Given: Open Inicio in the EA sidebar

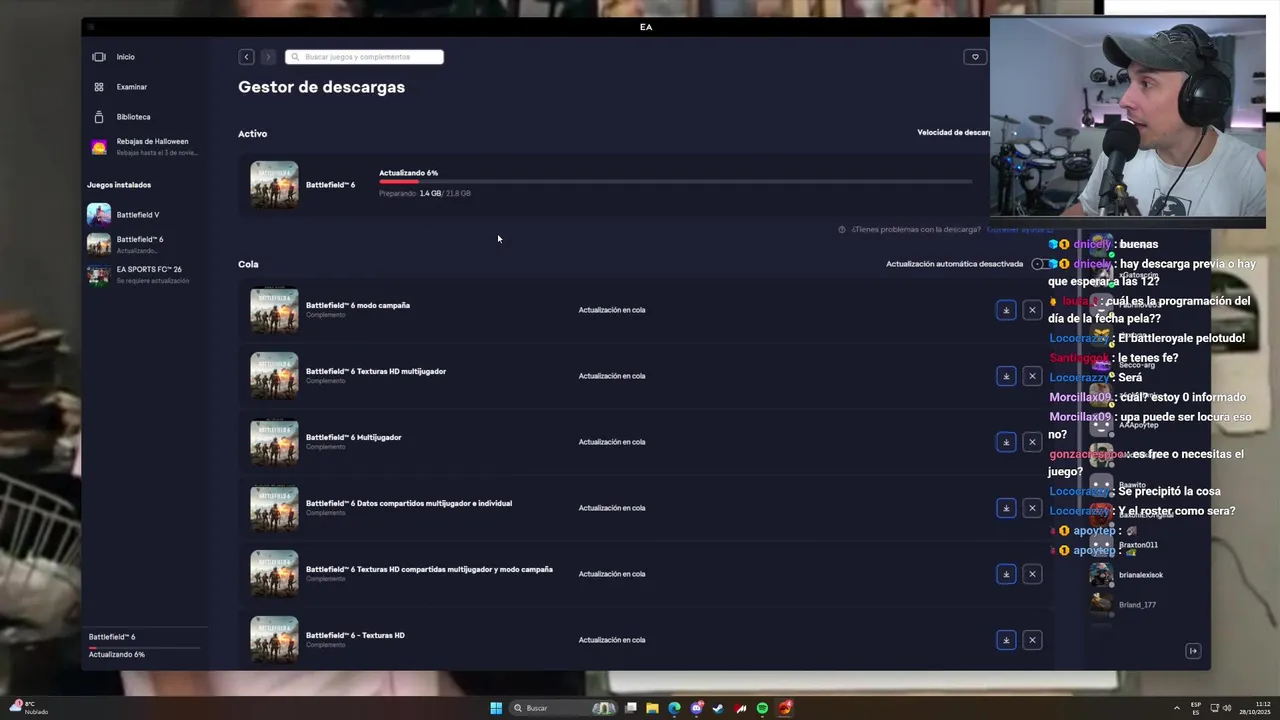Looking at the screenshot, I should click(125, 57).
